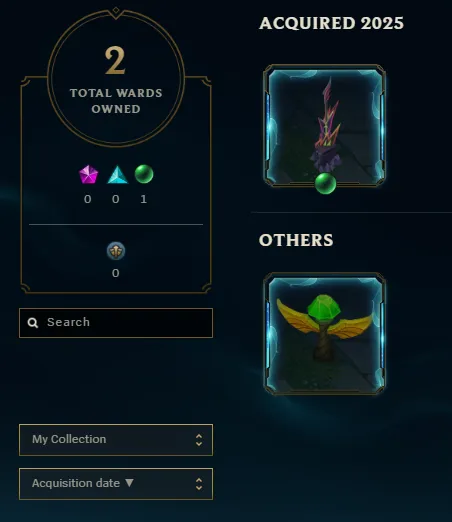Screen dimensions: 452x522
Task: Click the diamond ornament atop the total wards circle
Action: pos(116,10)
